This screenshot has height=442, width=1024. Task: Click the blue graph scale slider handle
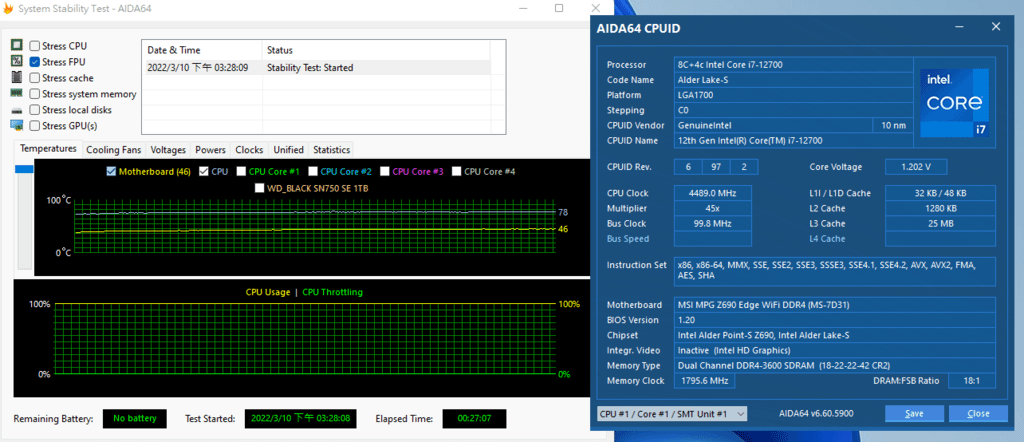pos(24,170)
